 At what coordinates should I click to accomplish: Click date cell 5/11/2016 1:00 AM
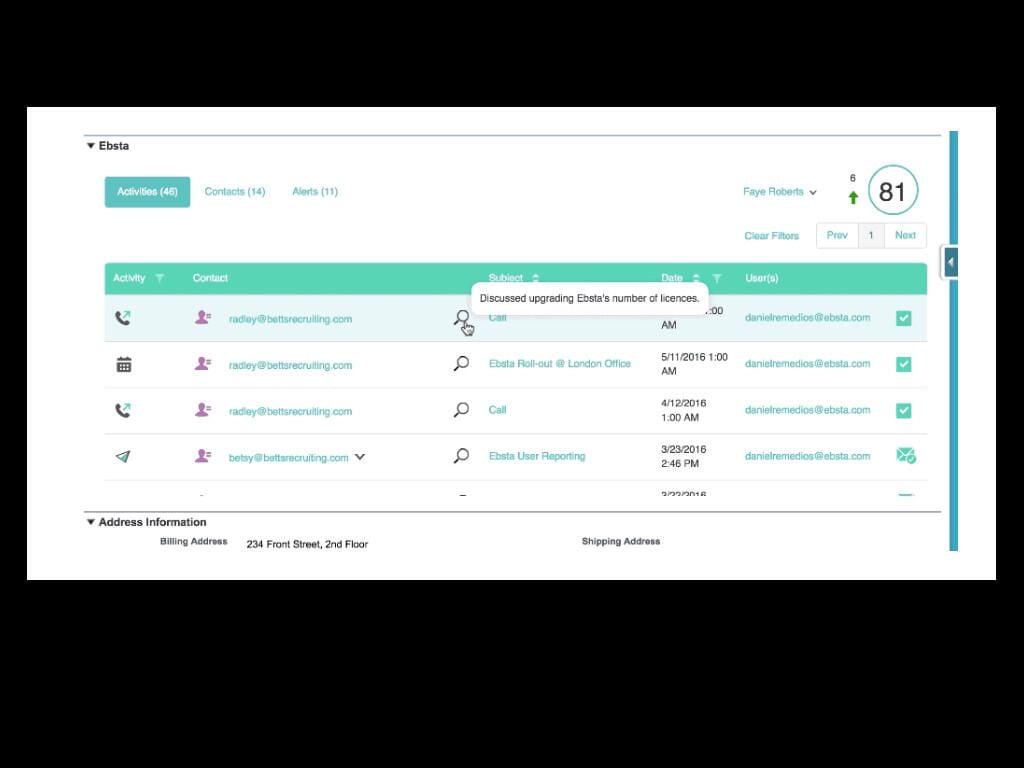pyautogui.click(x=694, y=364)
